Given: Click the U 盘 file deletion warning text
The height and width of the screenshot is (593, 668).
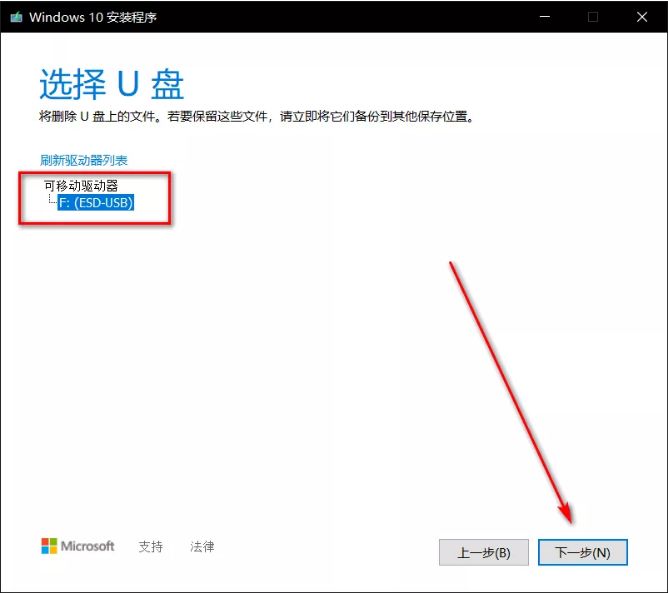Looking at the screenshot, I should (255, 117).
